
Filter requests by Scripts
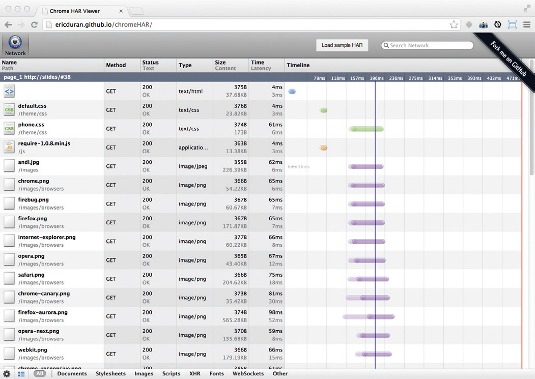pyautogui.click(x=171, y=374)
